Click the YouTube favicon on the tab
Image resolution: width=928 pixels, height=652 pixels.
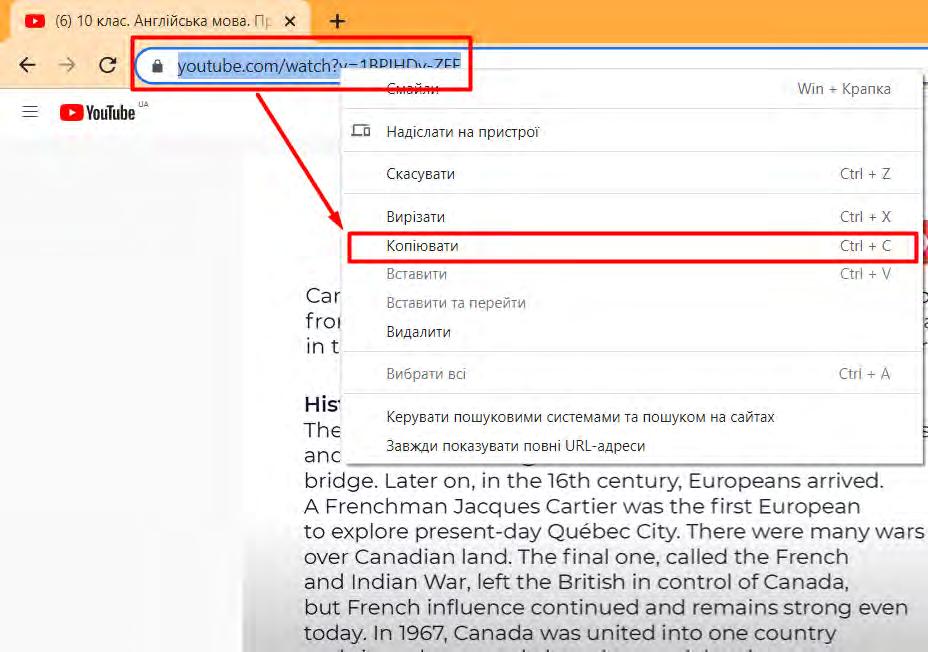pos(35,21)
